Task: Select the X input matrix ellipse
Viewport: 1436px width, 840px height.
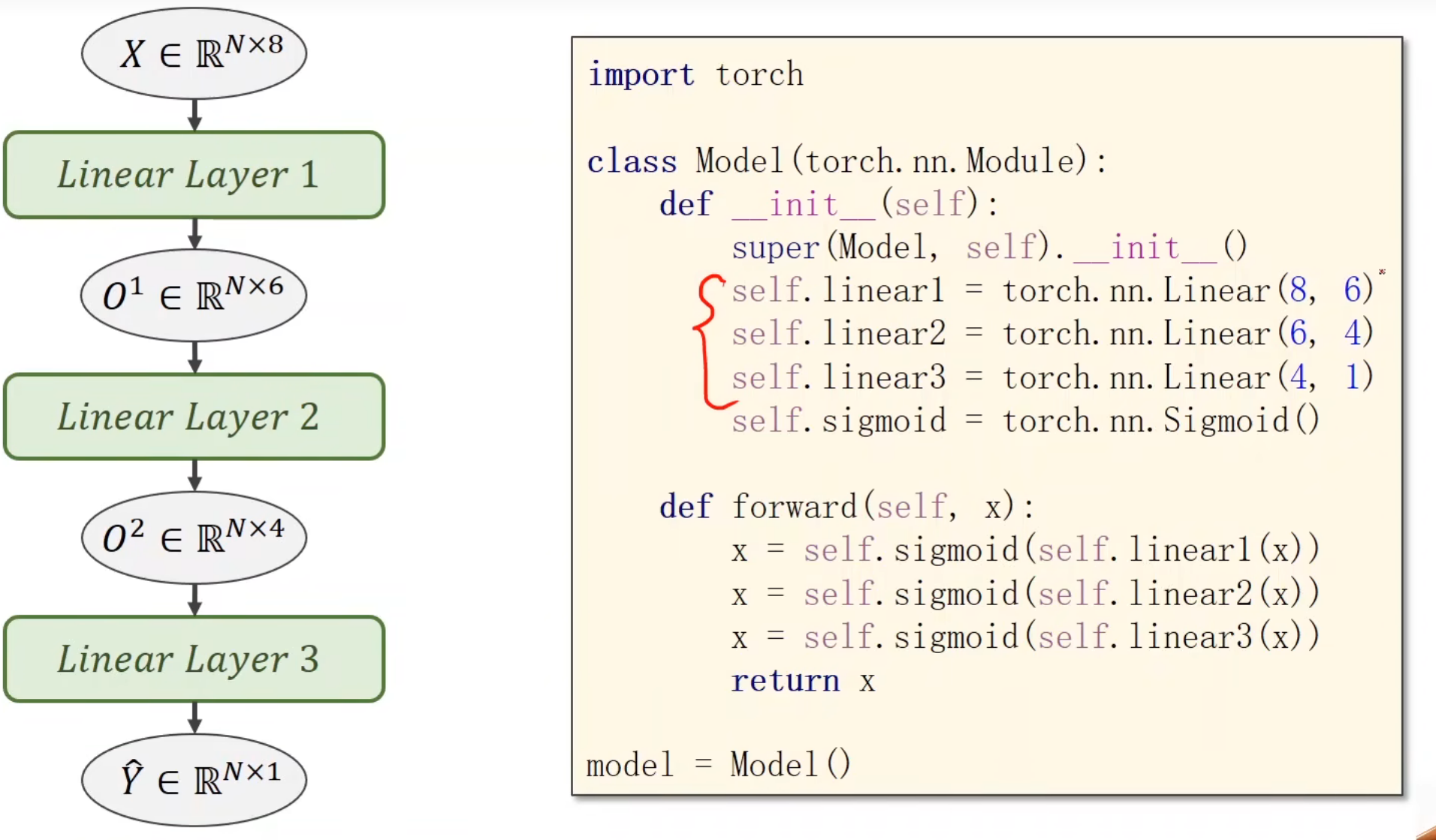Action: pyautogui.click(x=194, y=53)
